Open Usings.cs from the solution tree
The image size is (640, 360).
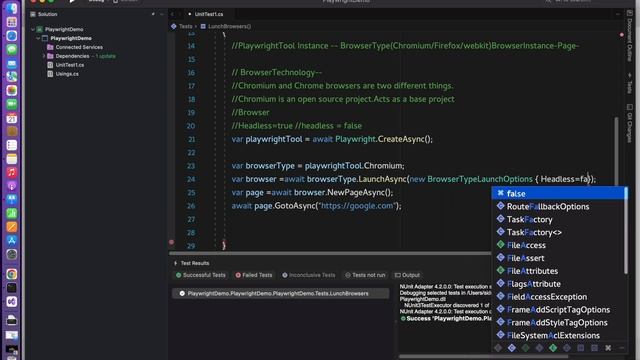point(67,74)
